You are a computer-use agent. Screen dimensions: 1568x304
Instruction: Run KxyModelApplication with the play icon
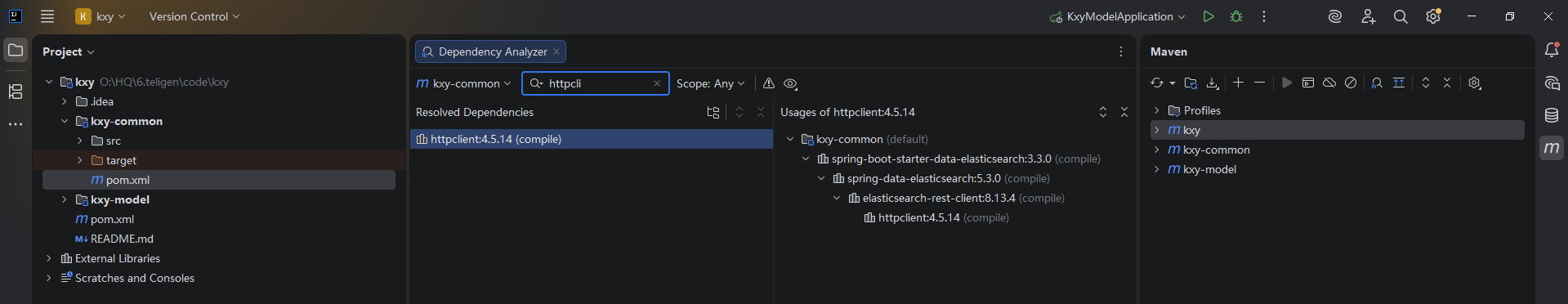[x=1208, y=16]
